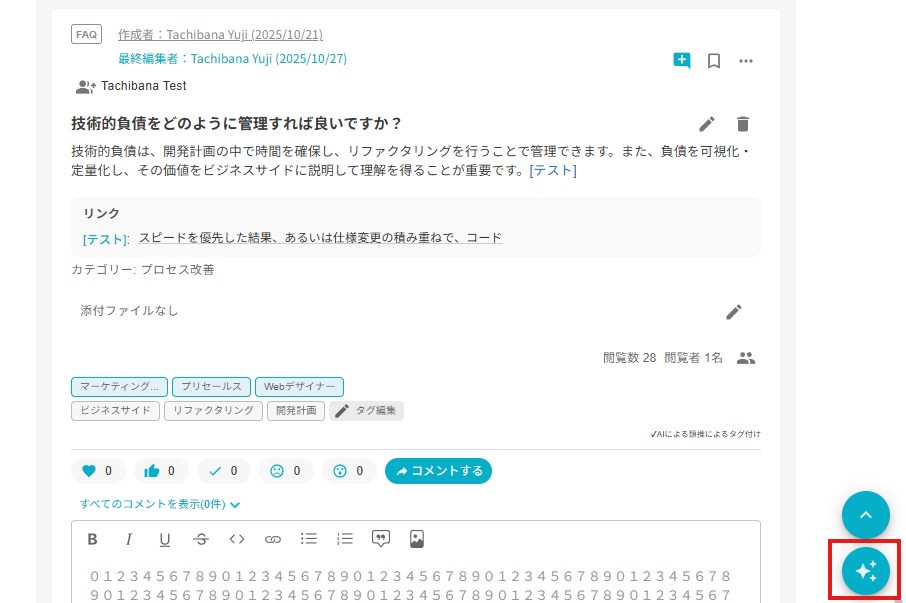Show viewers list icon
This screenshot has height=603, width=906.
pyautogui.click(x=746, y=357)
